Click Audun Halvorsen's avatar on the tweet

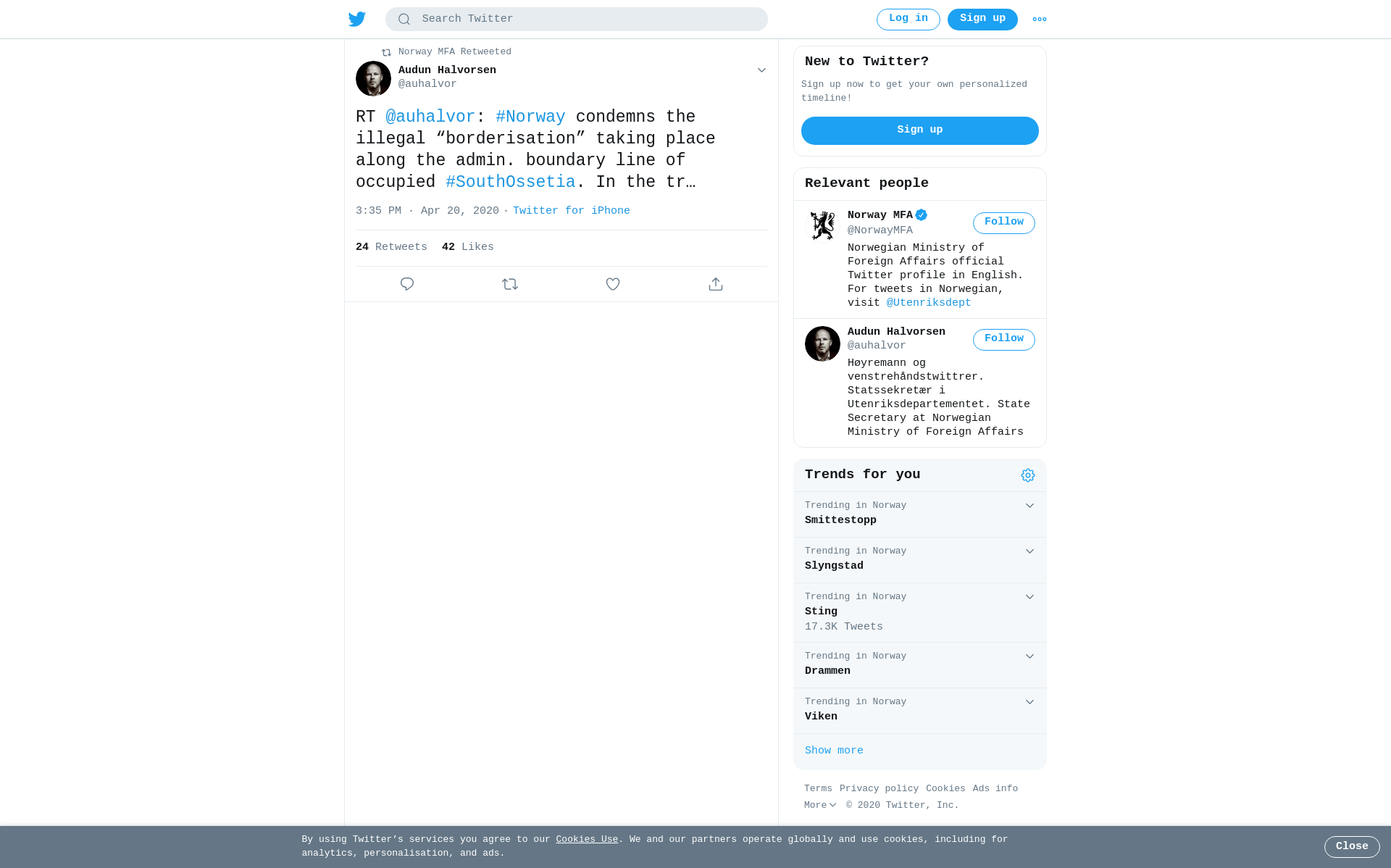373,78
